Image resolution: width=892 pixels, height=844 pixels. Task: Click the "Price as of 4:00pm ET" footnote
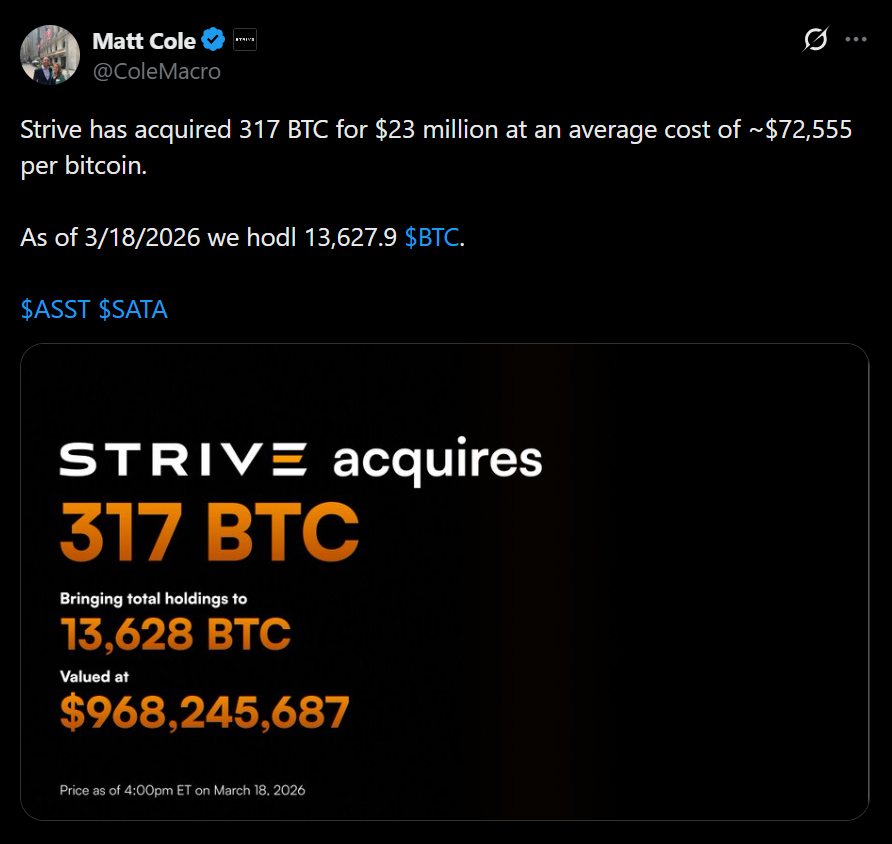182,790
